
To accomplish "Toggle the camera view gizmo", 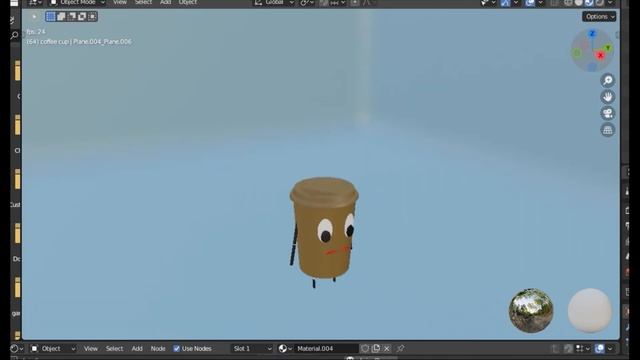I will click(x=607, y=113).
